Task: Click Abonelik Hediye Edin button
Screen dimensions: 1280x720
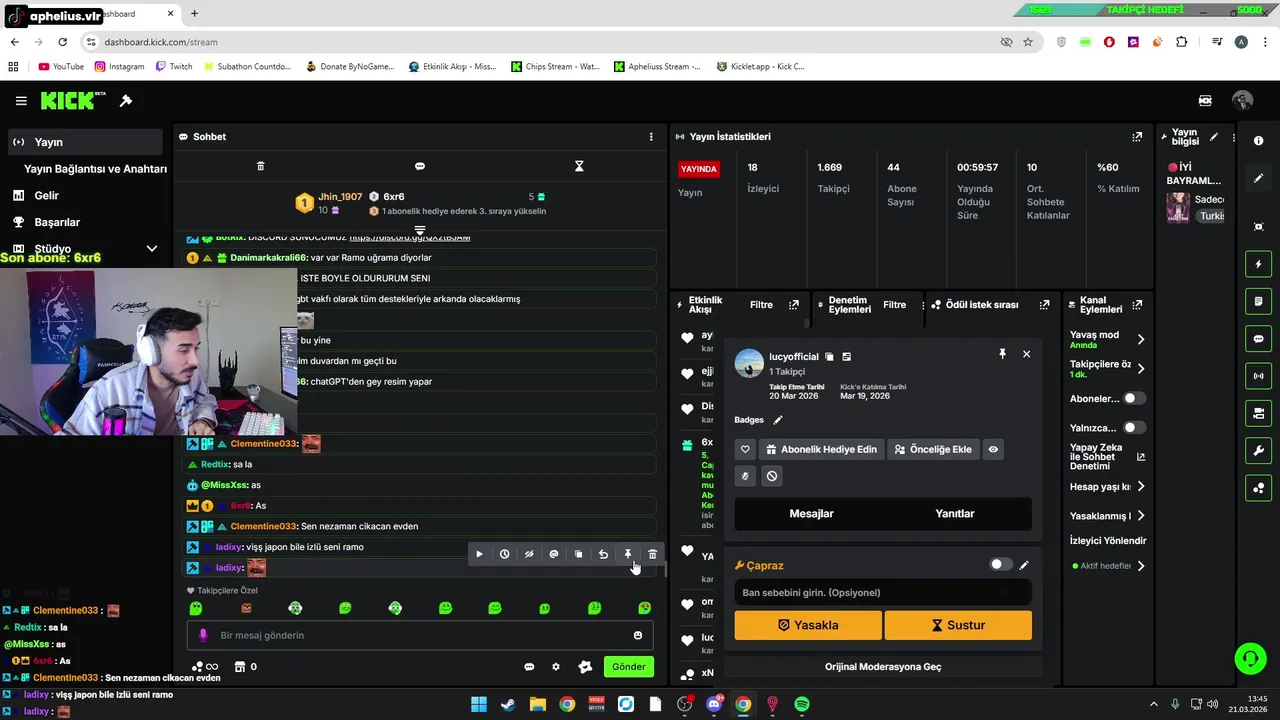Action: [821, 450]
